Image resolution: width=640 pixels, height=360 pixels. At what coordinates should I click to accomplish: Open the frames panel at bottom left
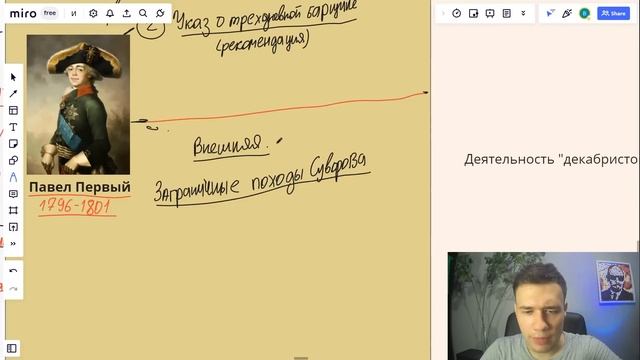(x=12, y=348)
